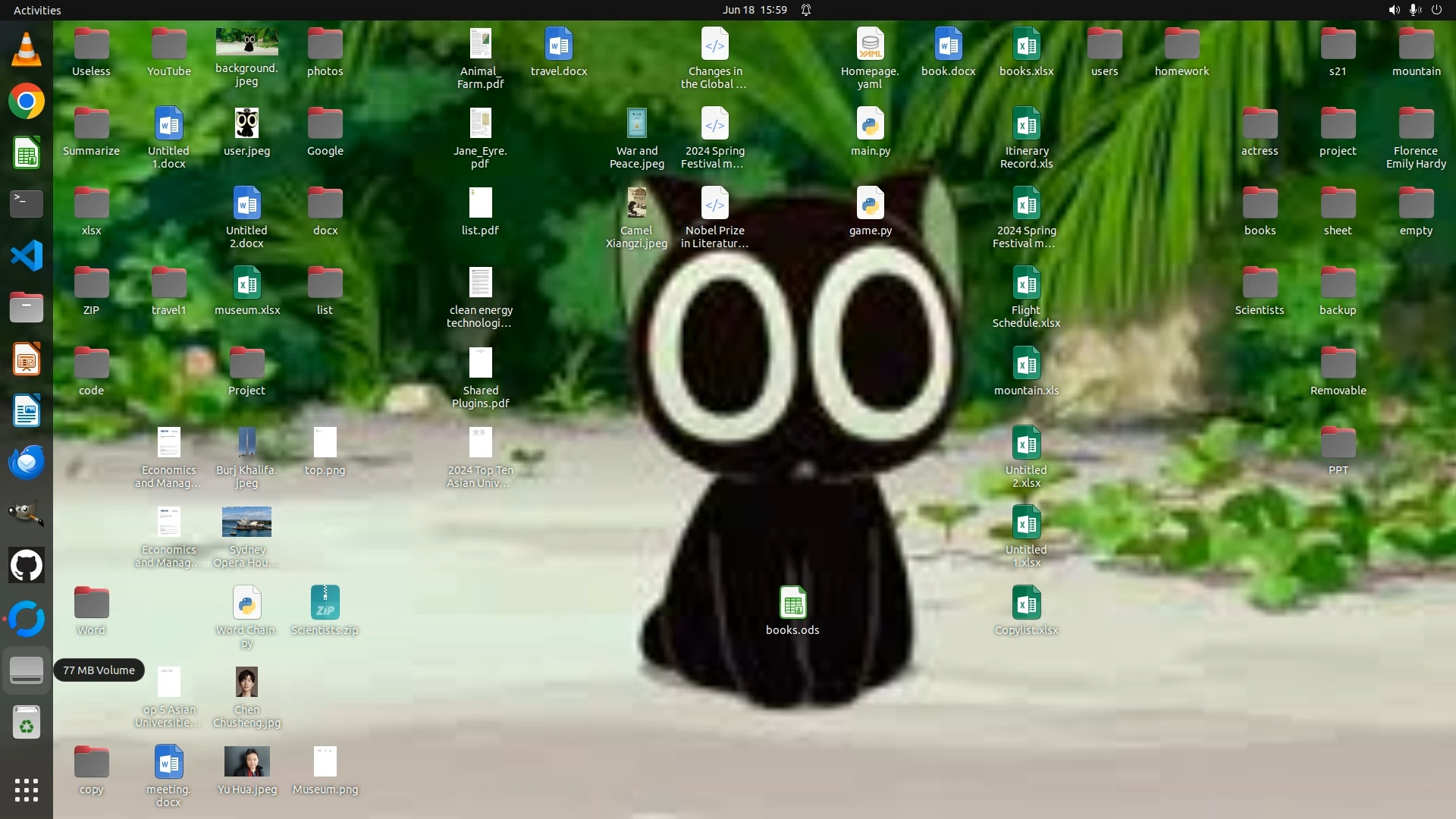
Task: Click the notification bell icon
Action: 806,10
